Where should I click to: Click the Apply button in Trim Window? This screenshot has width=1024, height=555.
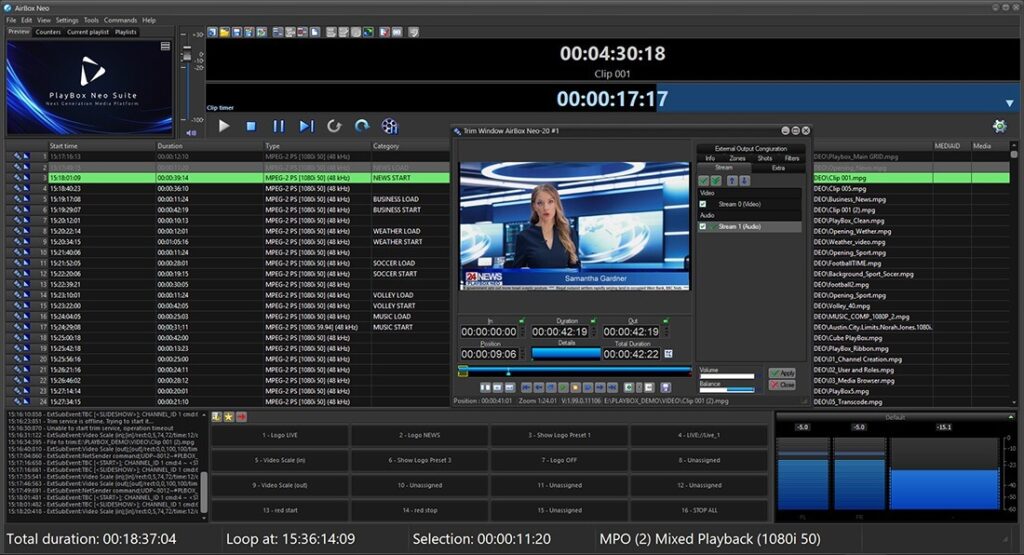click(782, 373)
